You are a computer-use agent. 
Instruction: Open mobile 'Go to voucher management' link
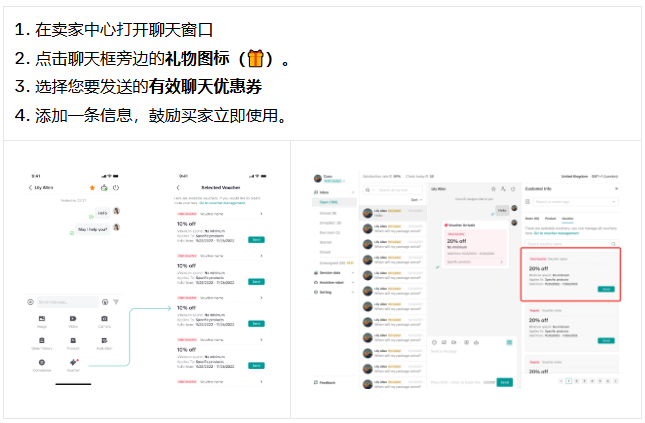pyautogui.click(x=222, y=203)
